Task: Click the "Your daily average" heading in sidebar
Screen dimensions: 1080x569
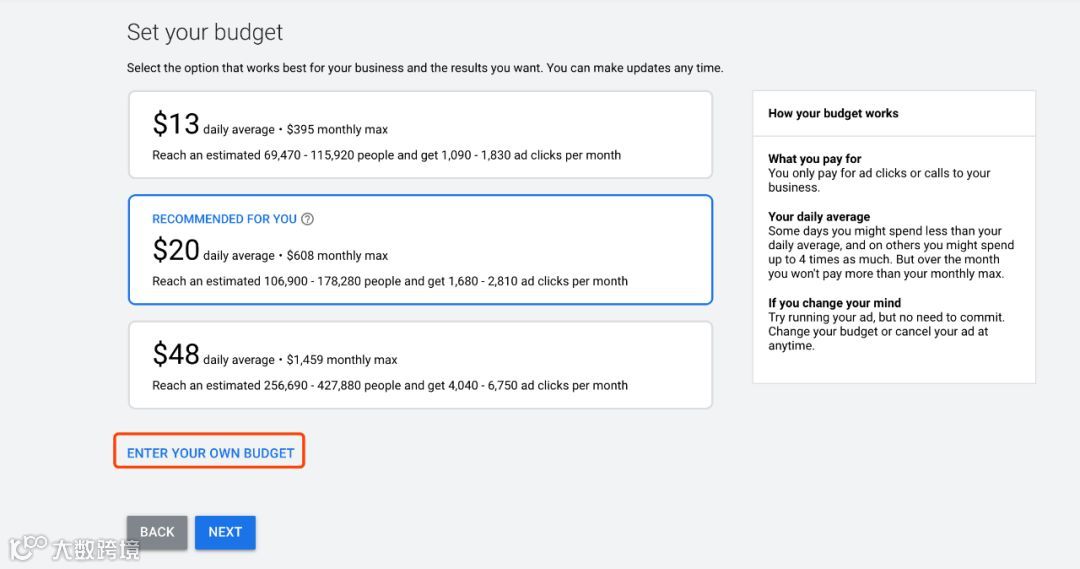Action: [819, 217]
